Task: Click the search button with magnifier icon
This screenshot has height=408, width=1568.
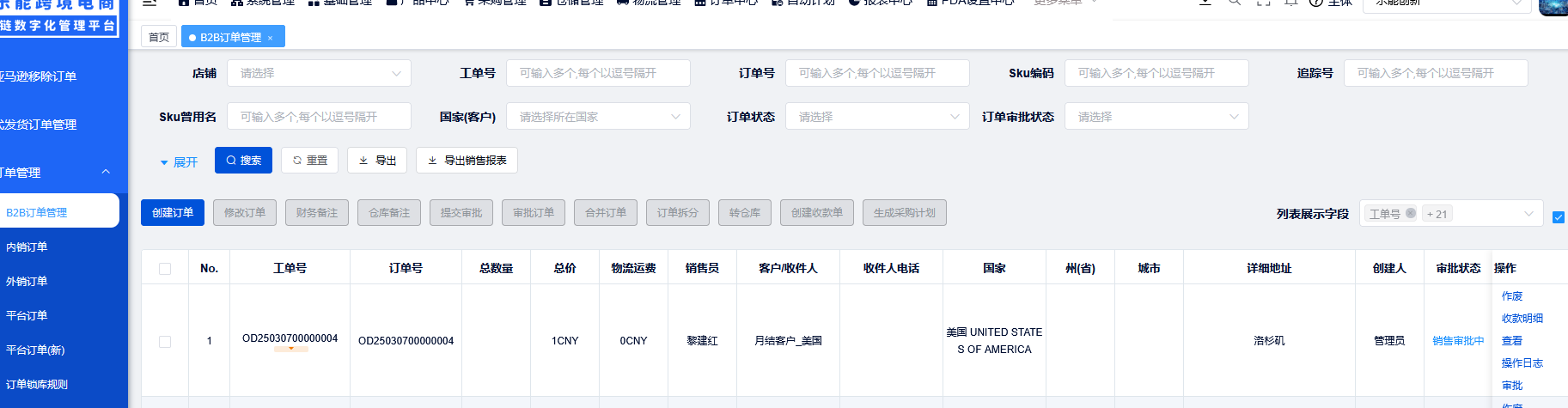Action: coord(243,161)
